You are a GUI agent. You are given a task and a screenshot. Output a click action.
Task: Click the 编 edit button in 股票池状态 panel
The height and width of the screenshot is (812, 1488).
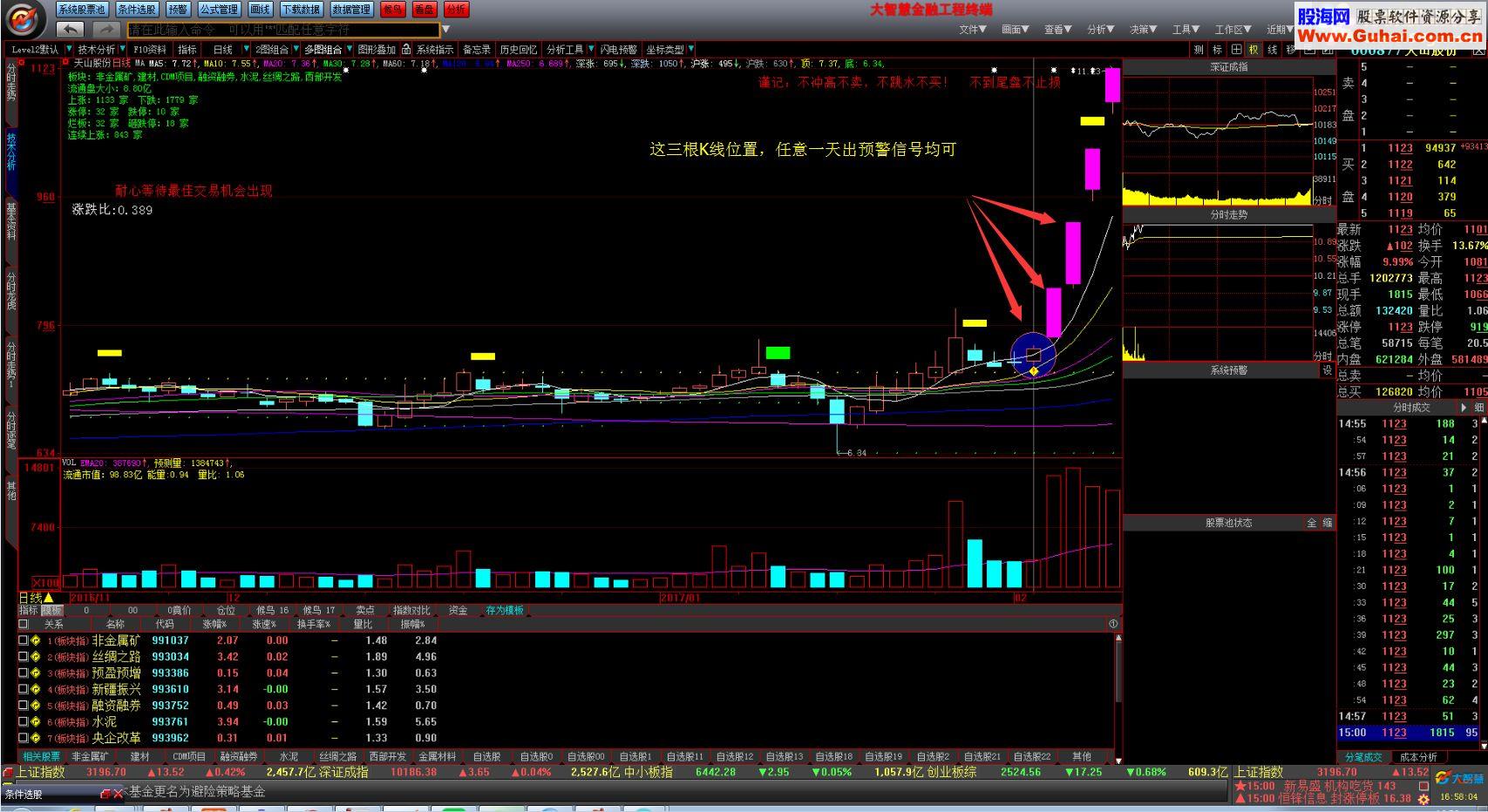pyautogui.click(x=1328, y=523)
